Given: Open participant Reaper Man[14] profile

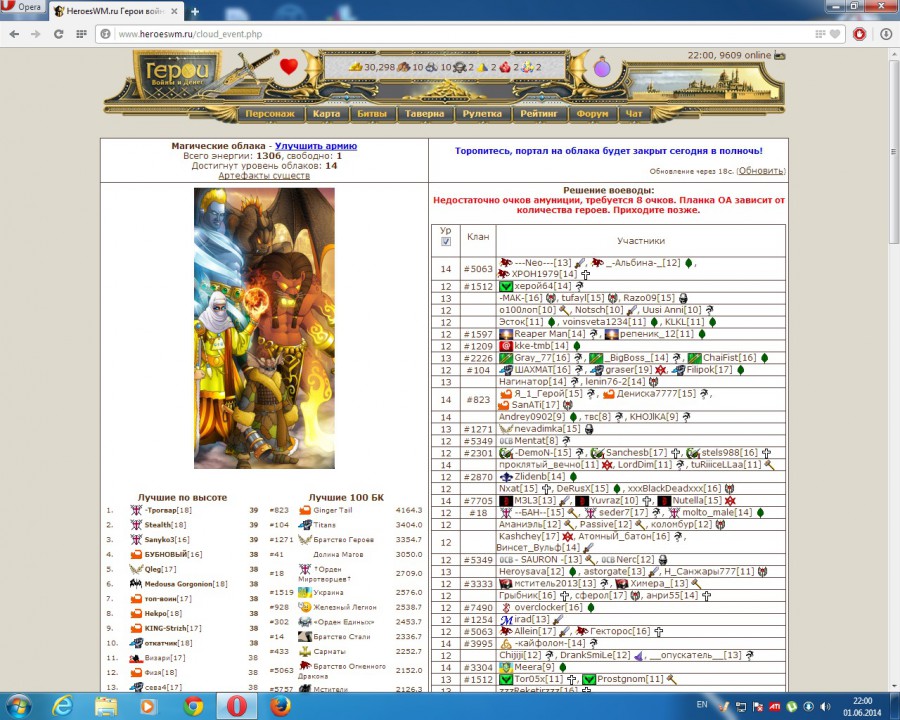Looking at the screenshot, I should click(x=550, y=334).
